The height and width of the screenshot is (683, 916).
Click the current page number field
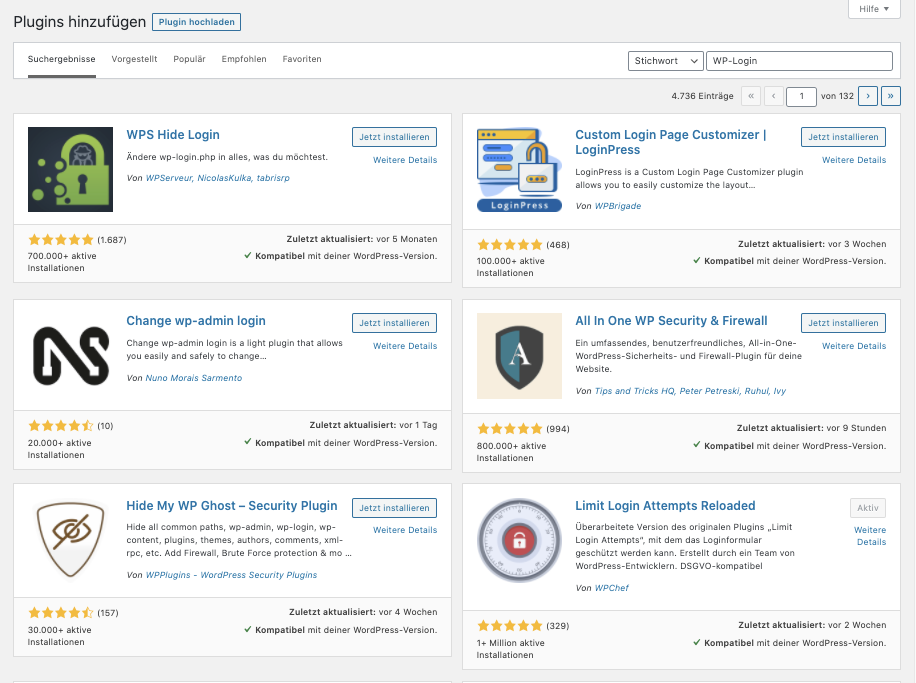801,96
